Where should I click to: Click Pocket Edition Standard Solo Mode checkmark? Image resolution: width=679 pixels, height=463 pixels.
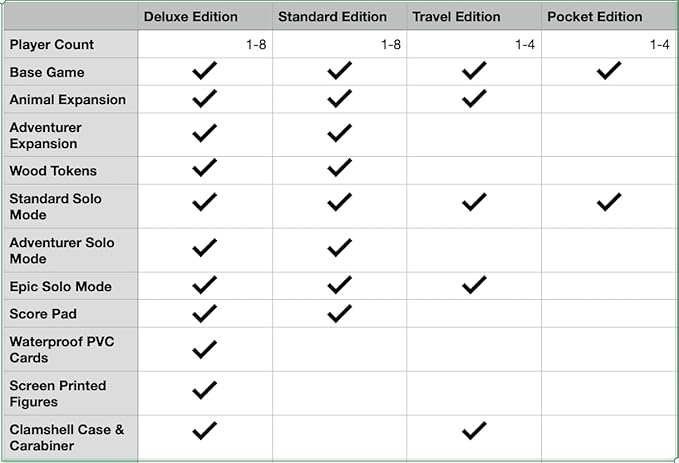(x=608, y=202)
